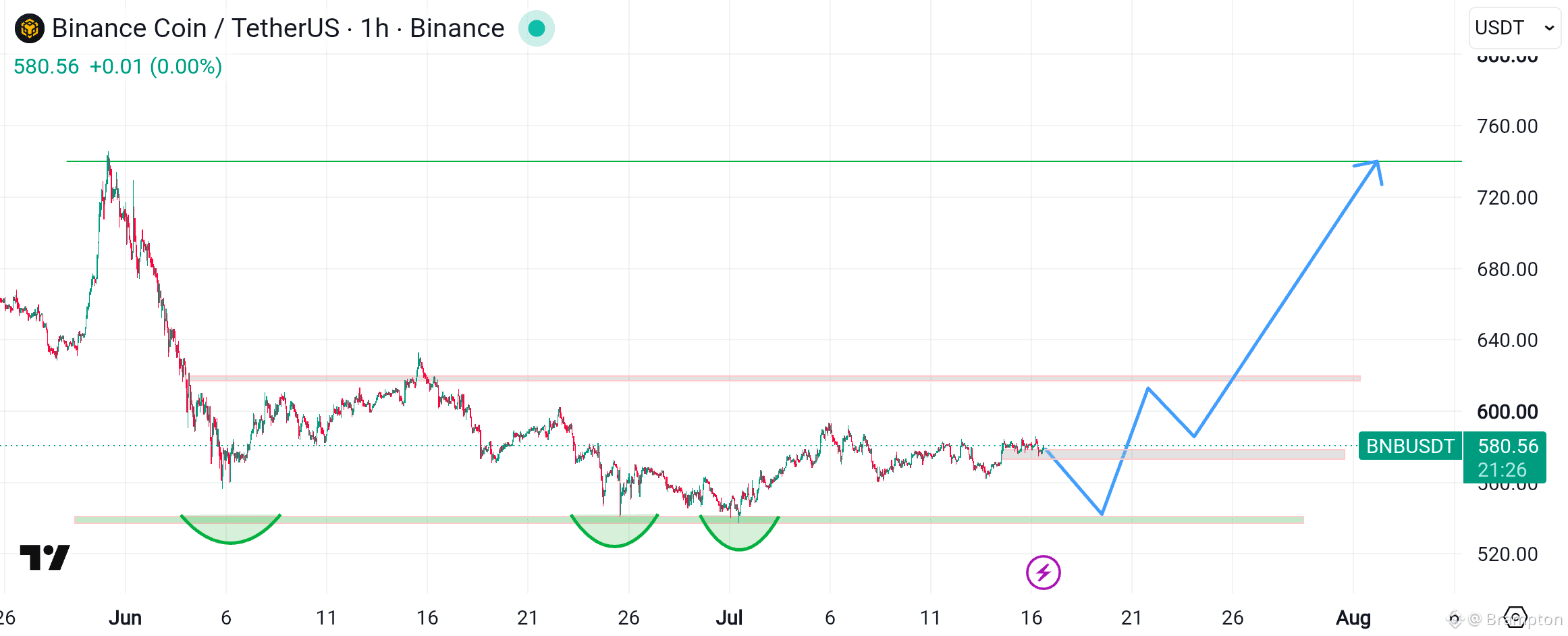The image size is (1568, 636).
Task: Click the Binance Coin / TetherUS symbol title
Action: tap(196, 28)
